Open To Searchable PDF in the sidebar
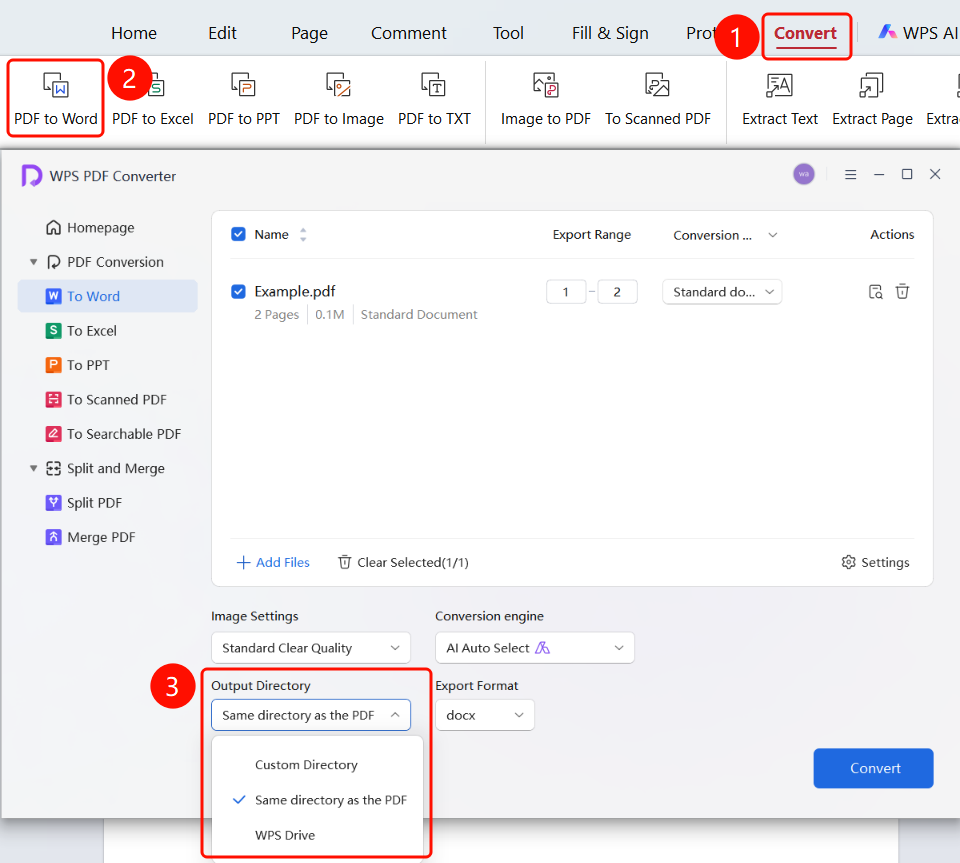This screenshot has height=863, width=960. point(114,434)
